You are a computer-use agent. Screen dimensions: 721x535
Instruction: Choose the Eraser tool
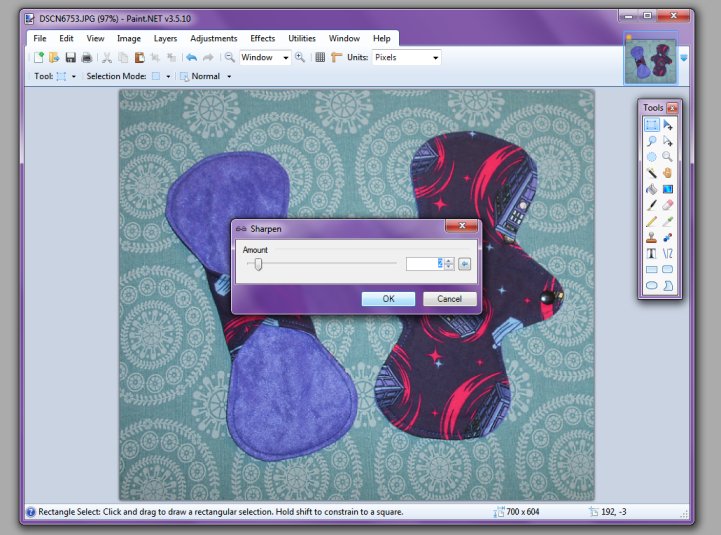667,204
